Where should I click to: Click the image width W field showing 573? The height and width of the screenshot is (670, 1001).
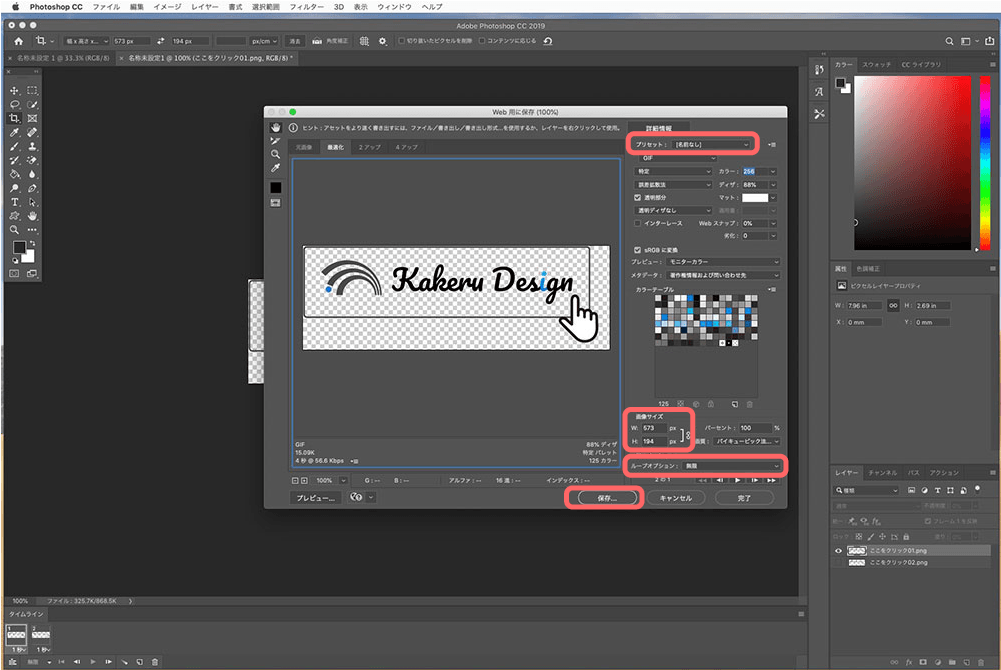coord(653,428)
